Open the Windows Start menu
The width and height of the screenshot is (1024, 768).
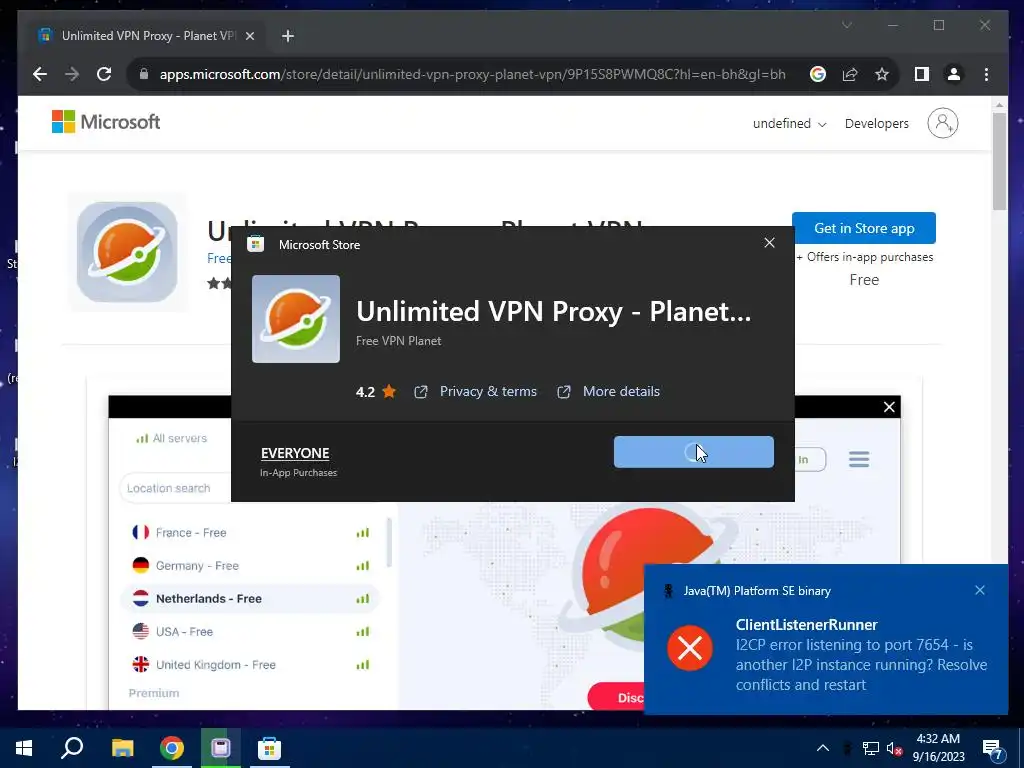[x=24, y=748]
